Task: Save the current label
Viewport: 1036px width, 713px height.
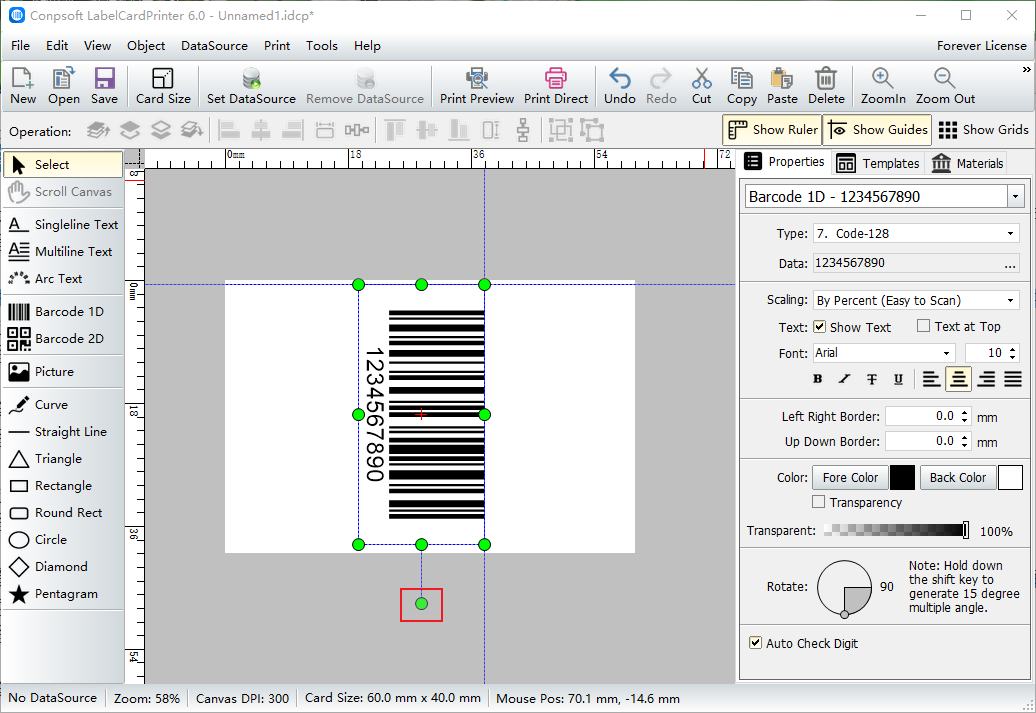Action: 104,87
